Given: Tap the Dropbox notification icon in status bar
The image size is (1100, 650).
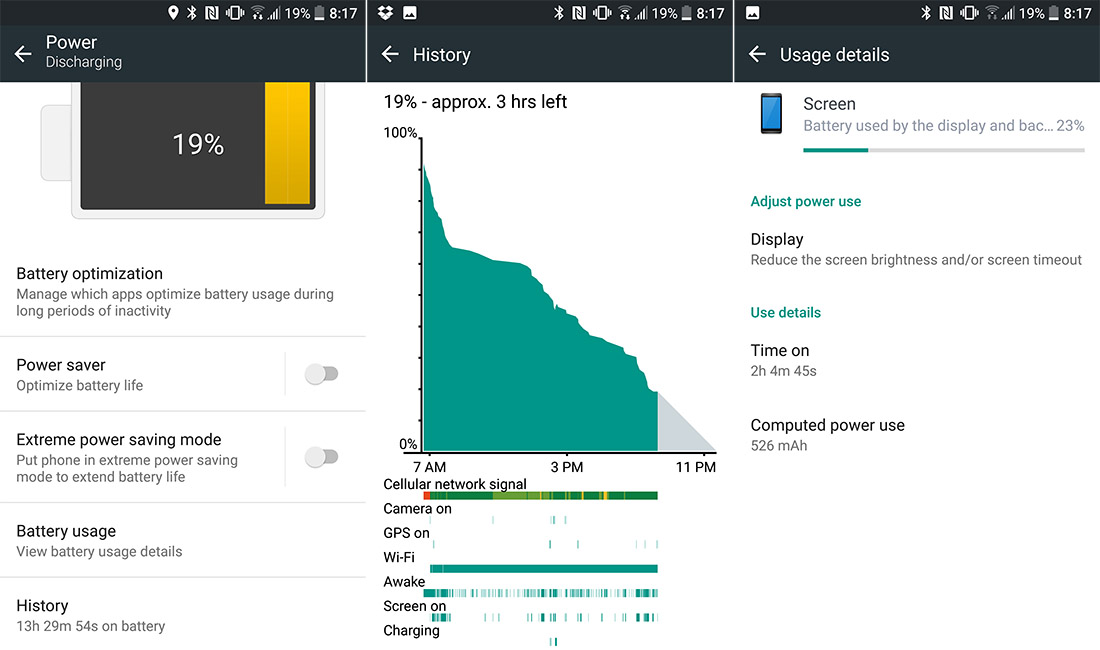Looking at the screenshot, I should (385, 13).
